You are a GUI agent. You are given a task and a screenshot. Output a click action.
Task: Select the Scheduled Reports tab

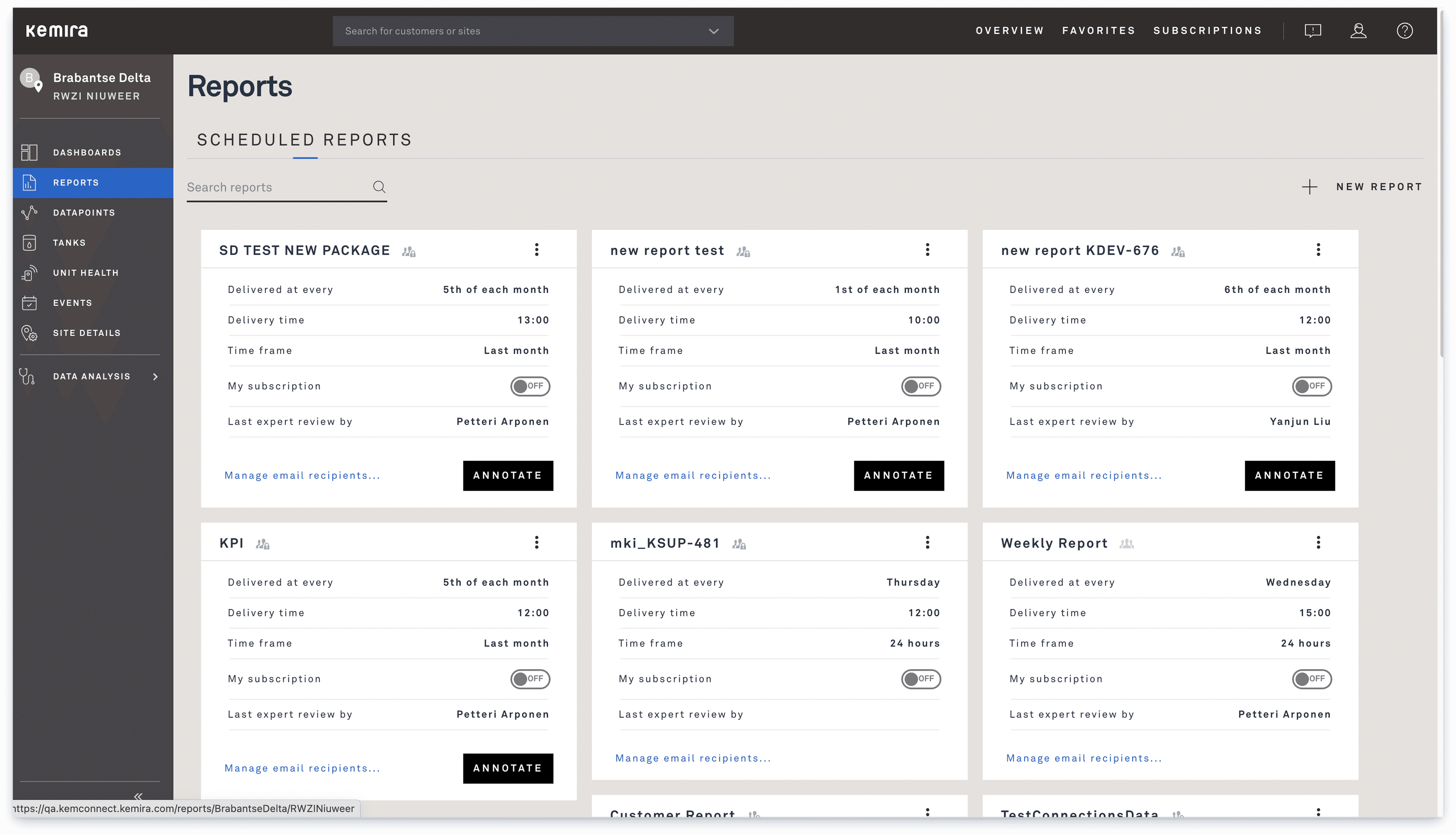tap(304, 140)
